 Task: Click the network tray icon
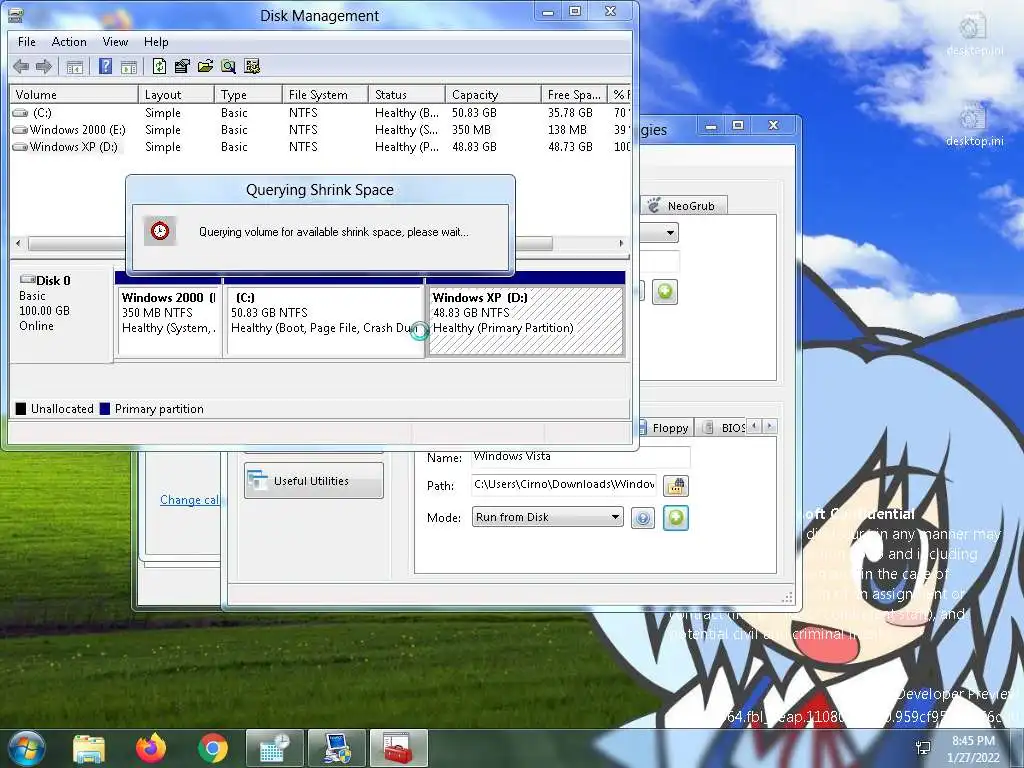click(x=923, y=748)
